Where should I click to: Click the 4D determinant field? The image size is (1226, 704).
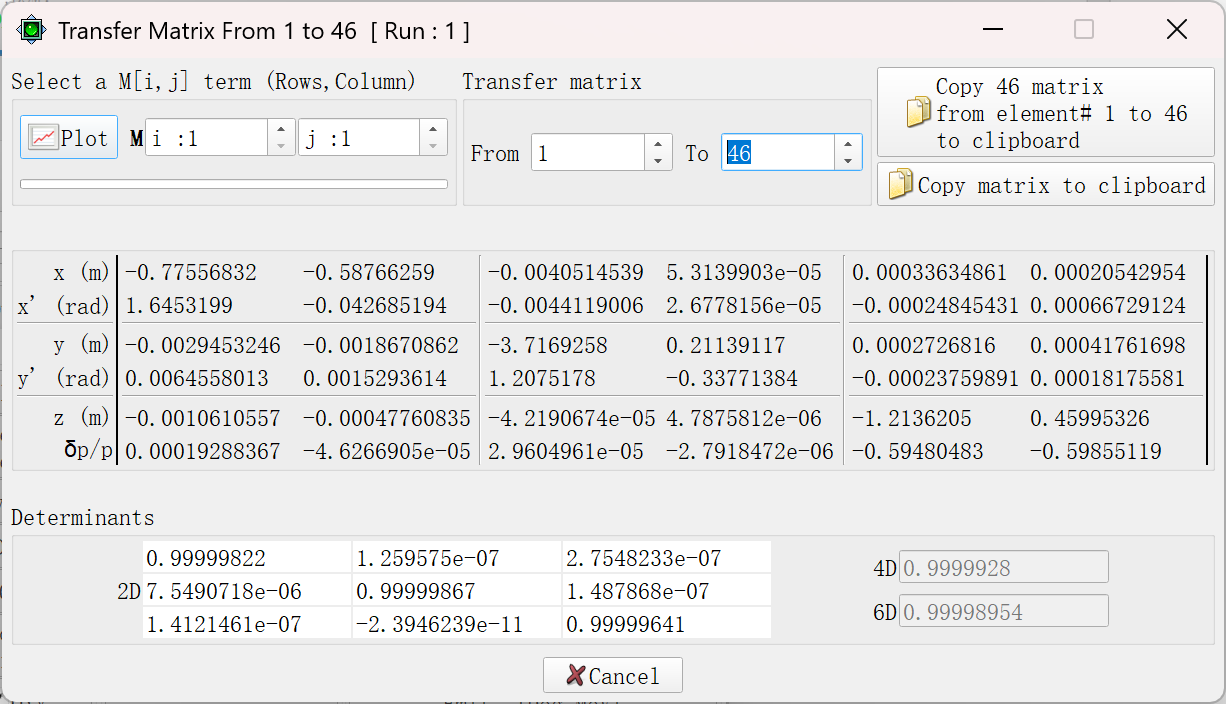1004,567
